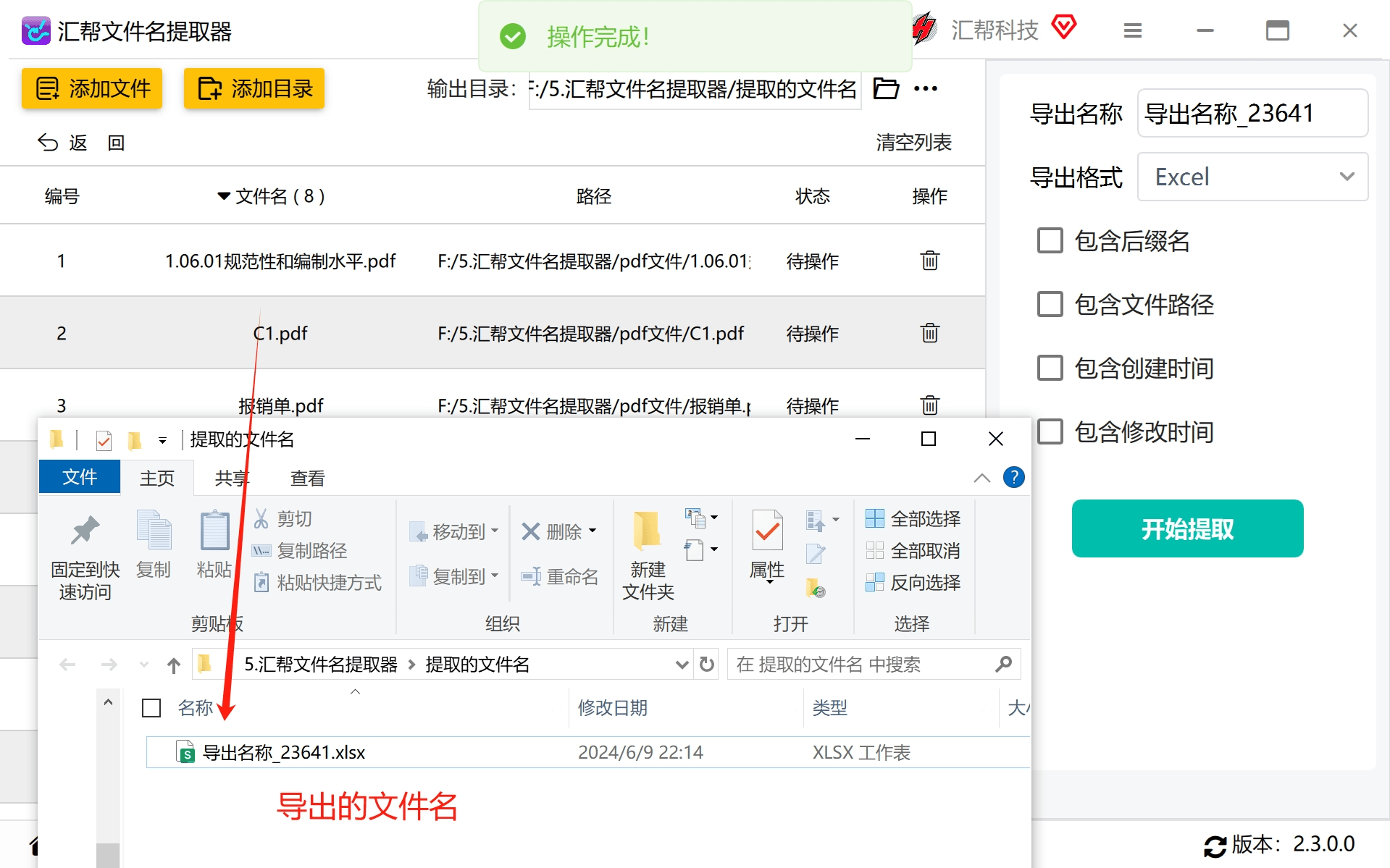
Task: Click Explorer help question mark icon
Action: 1013,478
